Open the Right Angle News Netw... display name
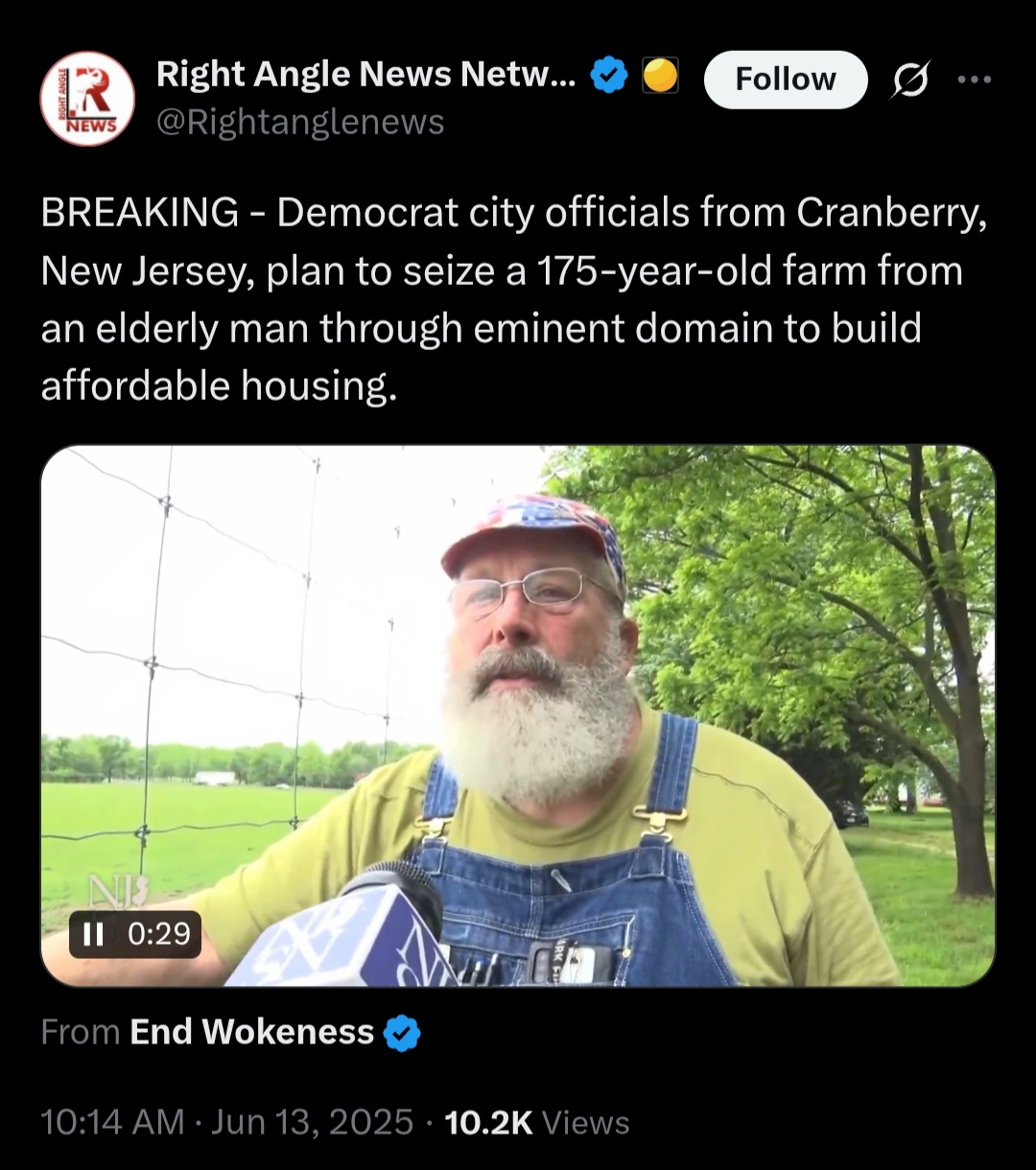Viewport: 1036px width, 1170px height. point(366,74)
